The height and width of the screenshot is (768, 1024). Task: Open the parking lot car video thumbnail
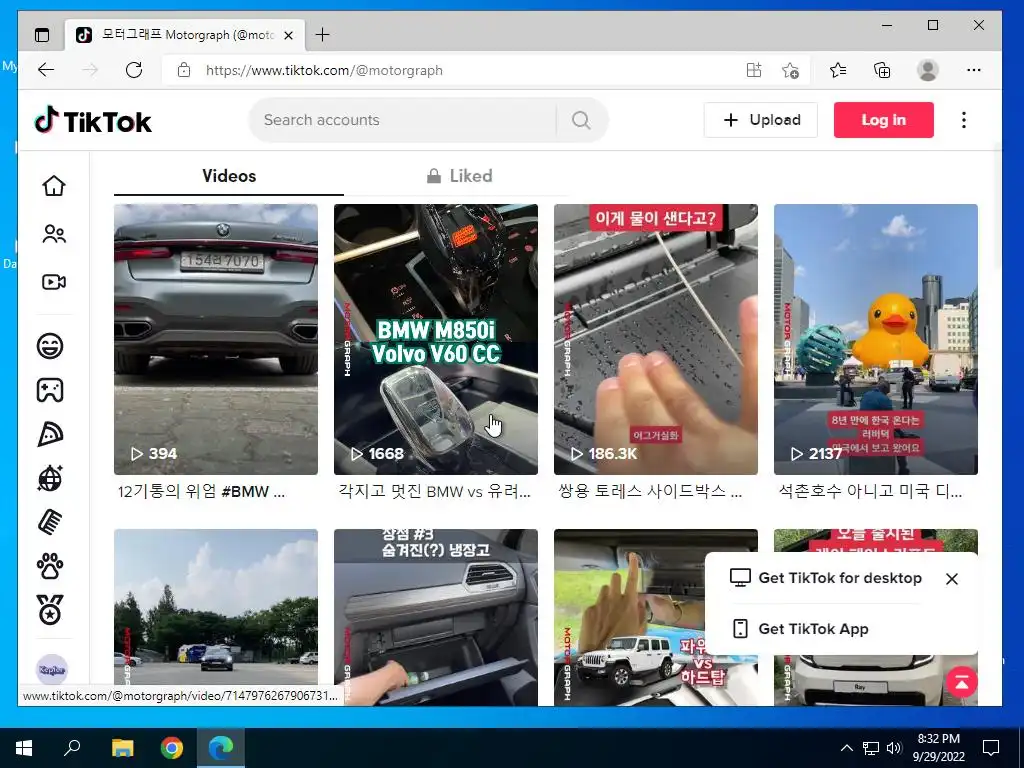tap(216, 607)
